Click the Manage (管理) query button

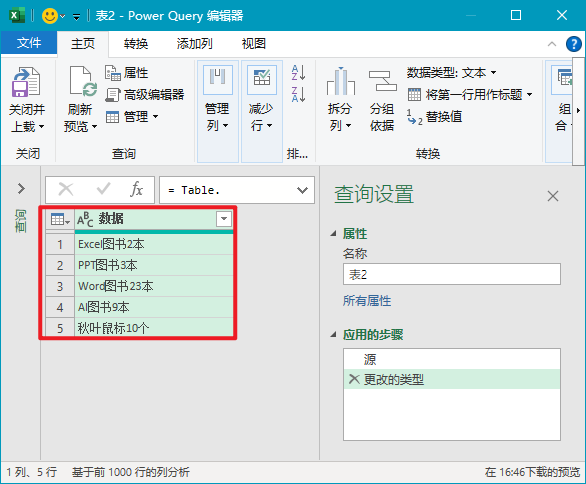[x=132, y=117]
